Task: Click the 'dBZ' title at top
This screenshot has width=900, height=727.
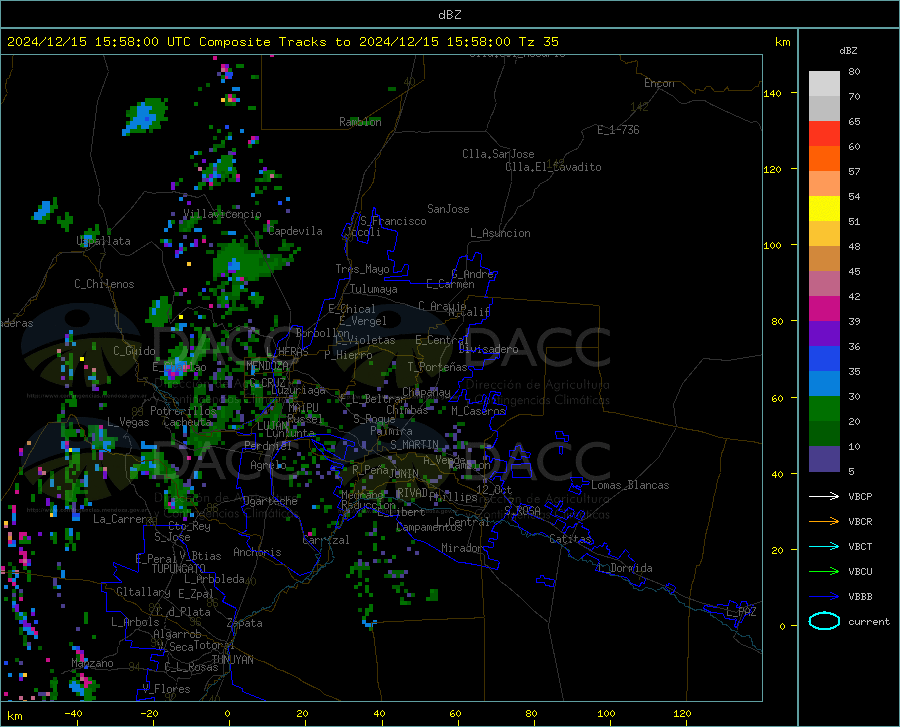Action: tap(449, 15)
